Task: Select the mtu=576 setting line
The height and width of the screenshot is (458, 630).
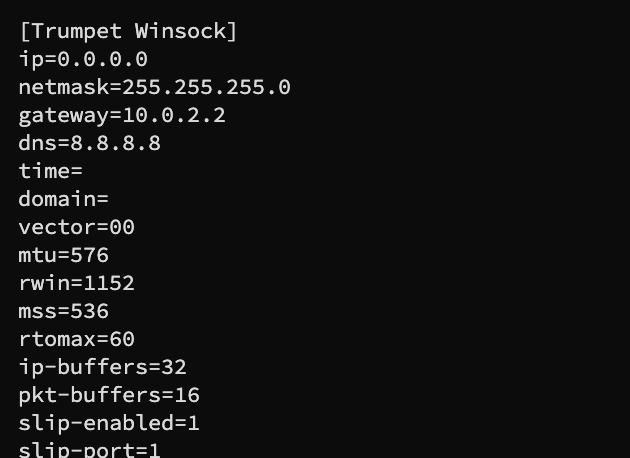Action: point(63,255)
